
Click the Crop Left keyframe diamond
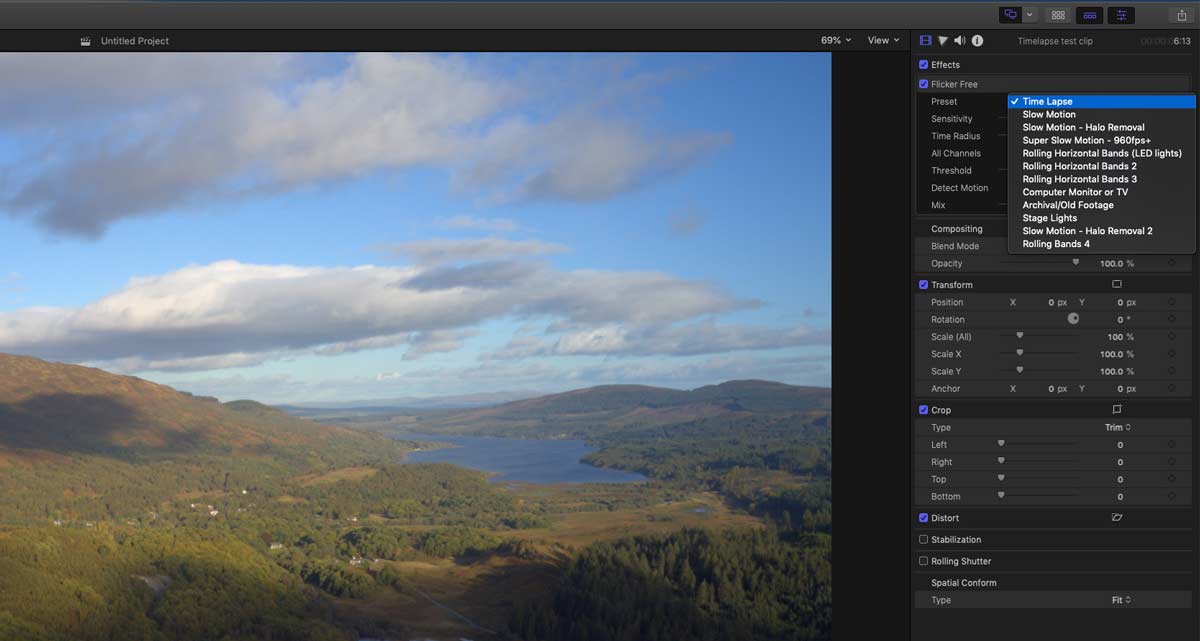1171,445
